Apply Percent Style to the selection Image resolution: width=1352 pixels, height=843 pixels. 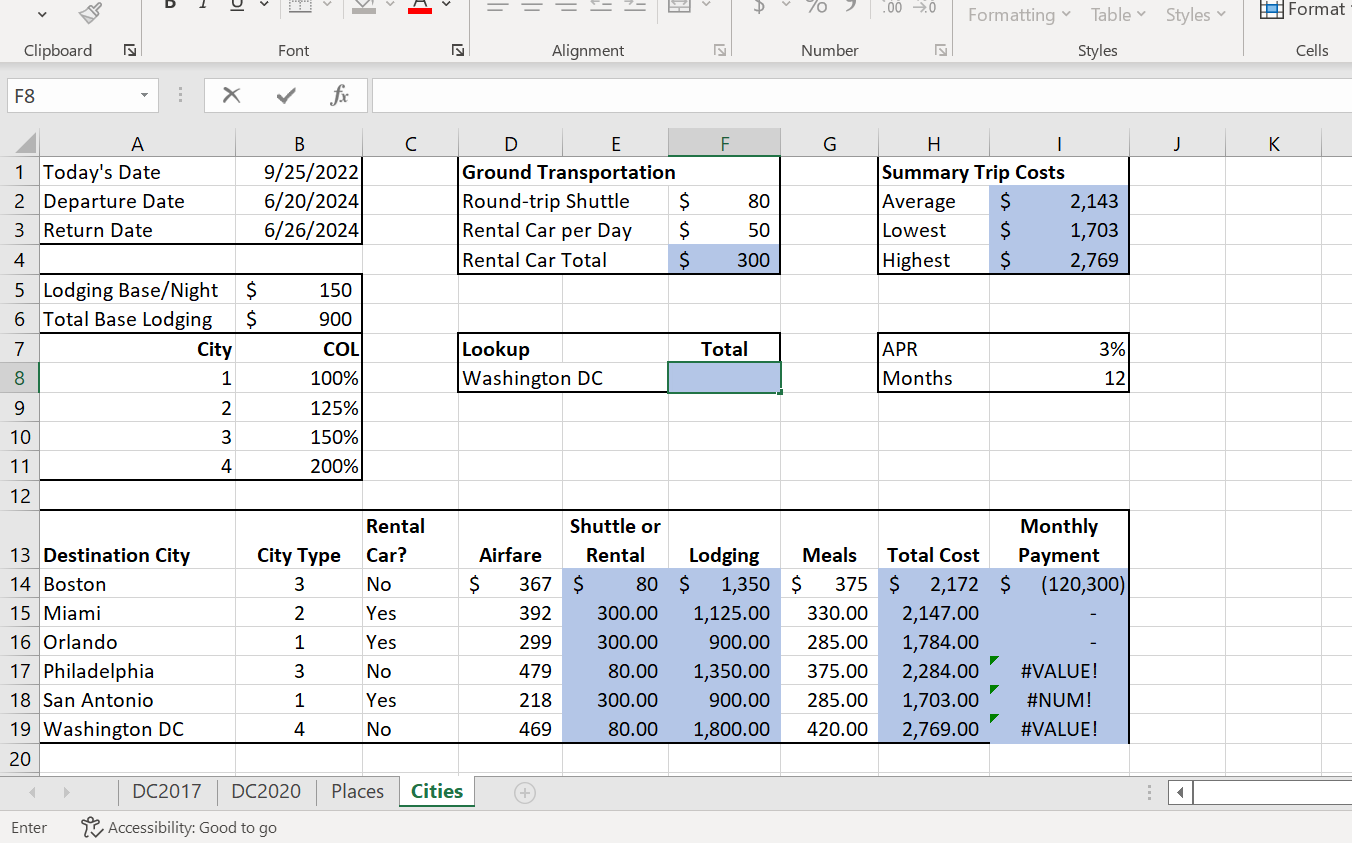(817, 8)
